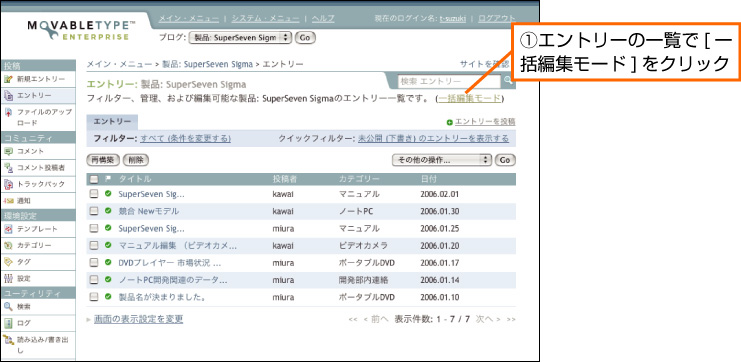Click the コメント投稿者 sidebar icon

(x=8, y=168)
